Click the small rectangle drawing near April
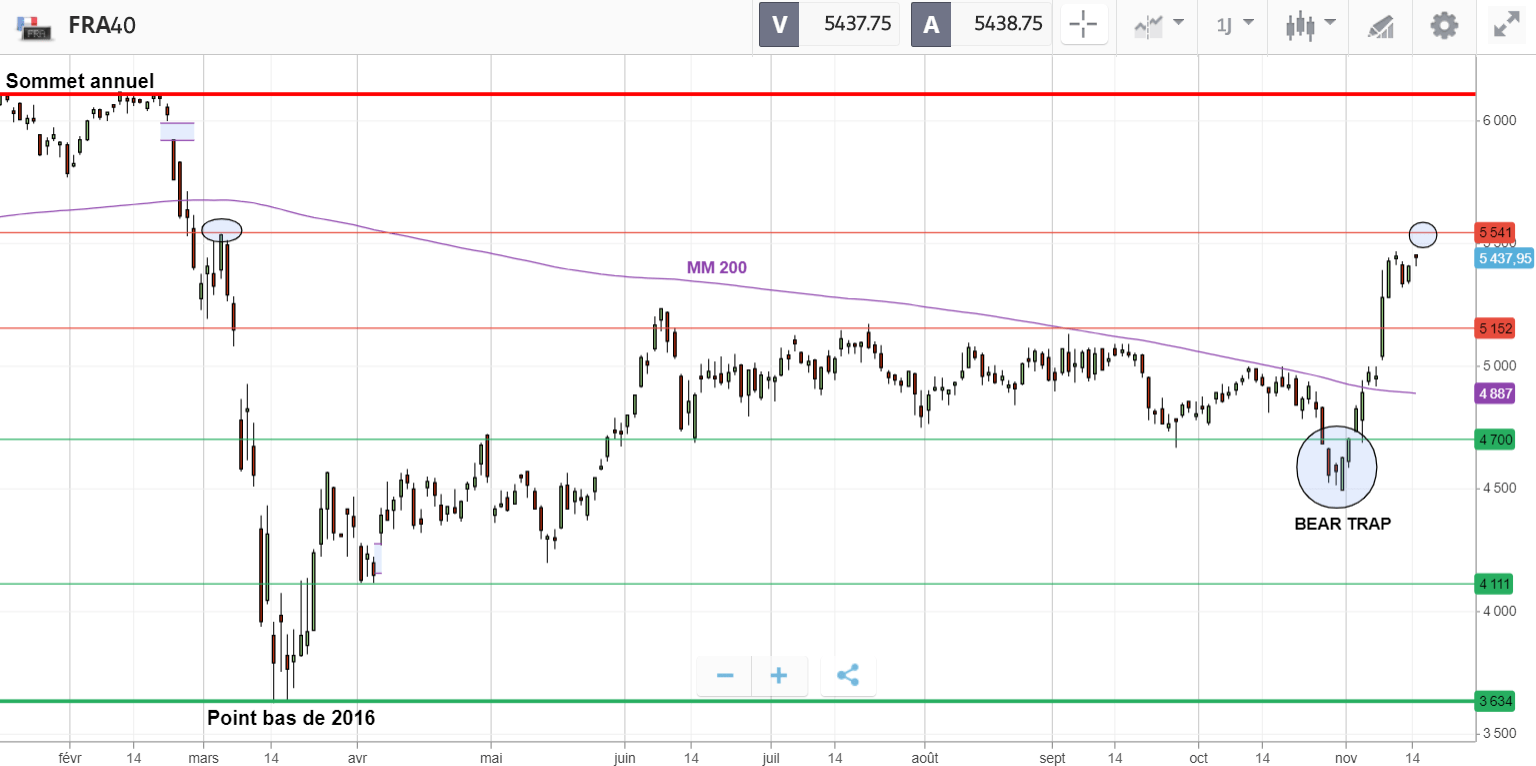The height and width of the screenshot is (766, 1536). (378, 558)
